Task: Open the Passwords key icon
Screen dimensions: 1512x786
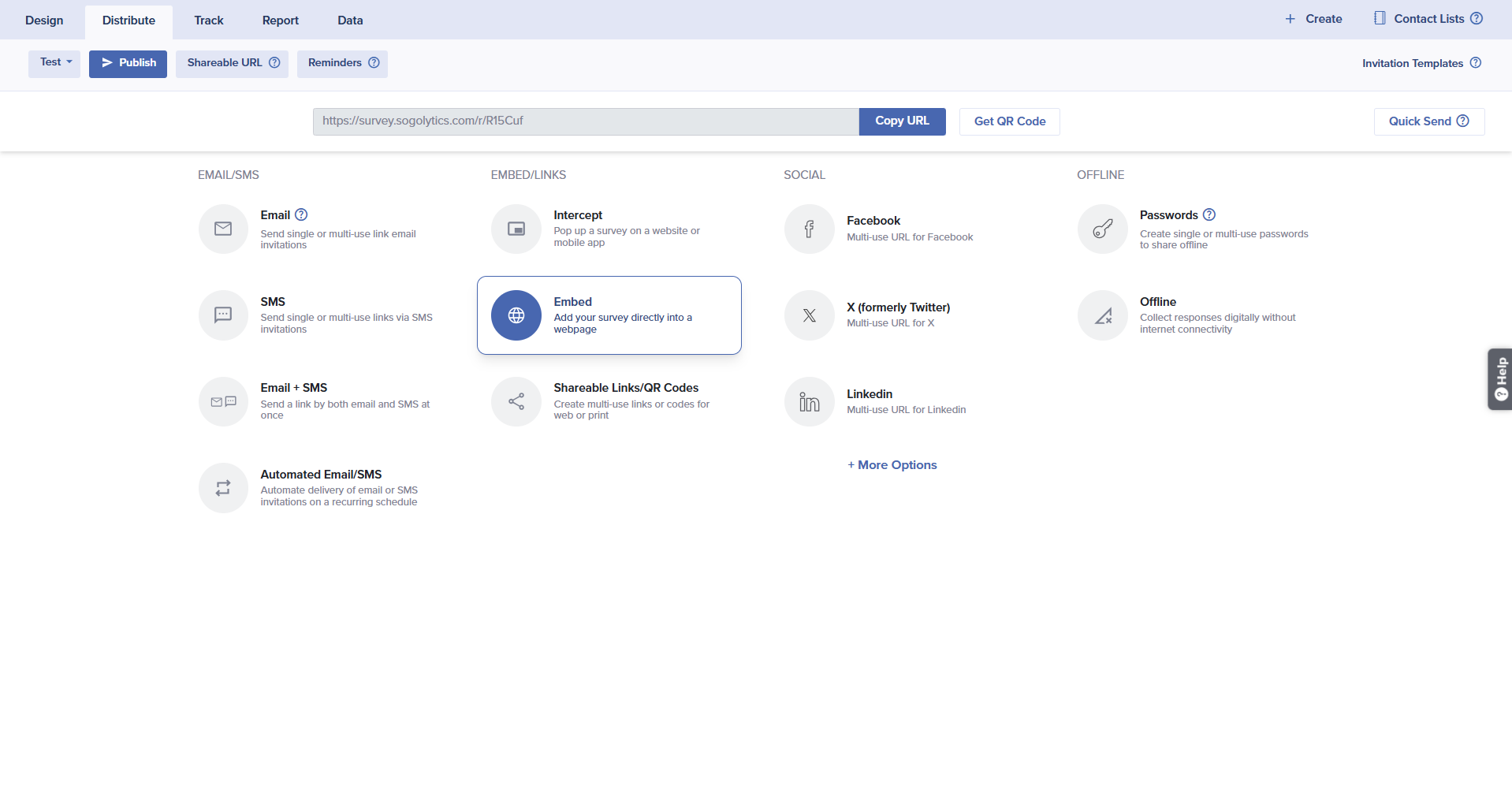Action: point(1102,229)
